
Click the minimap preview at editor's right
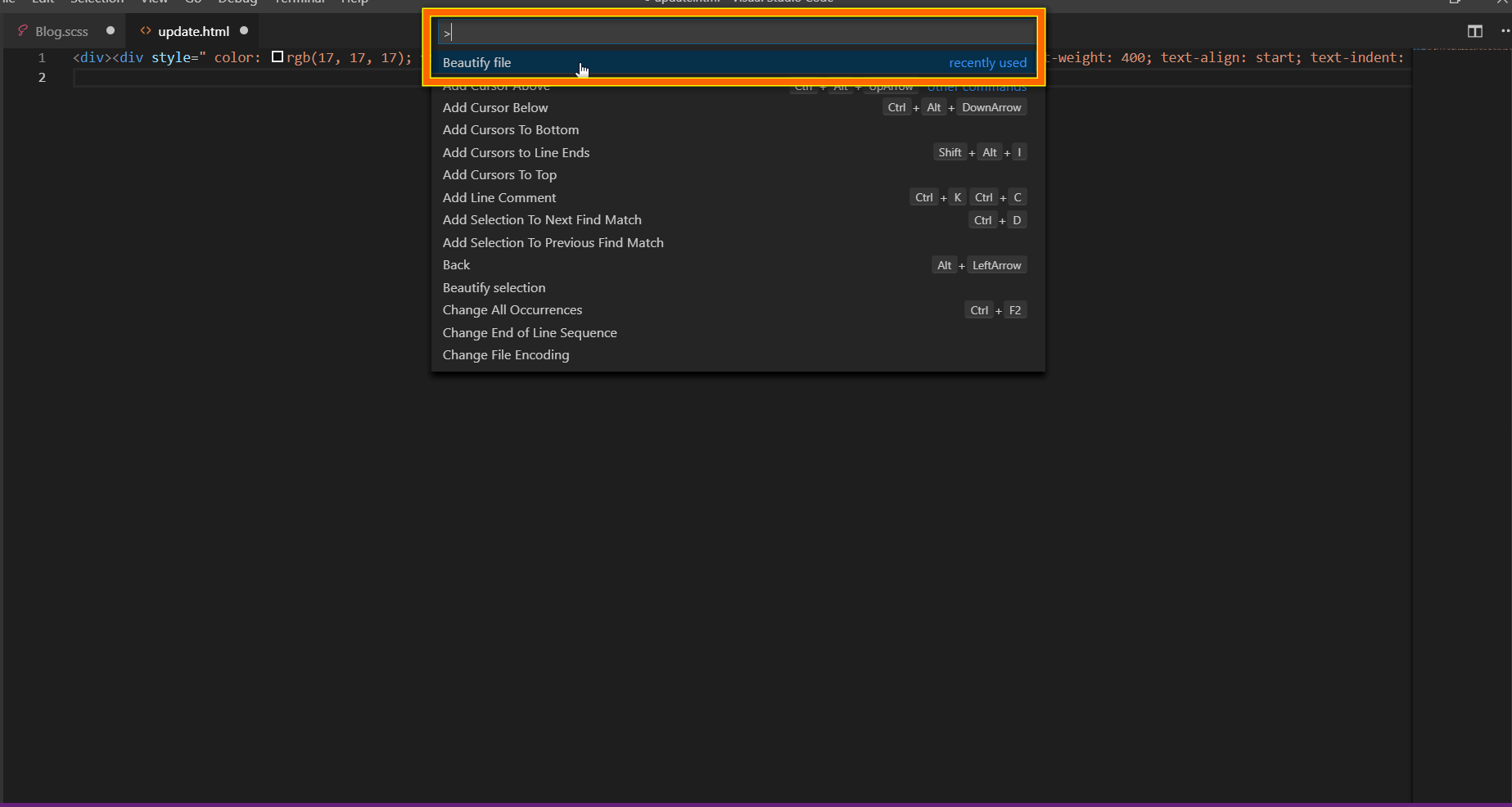[x=1460, y=51]
